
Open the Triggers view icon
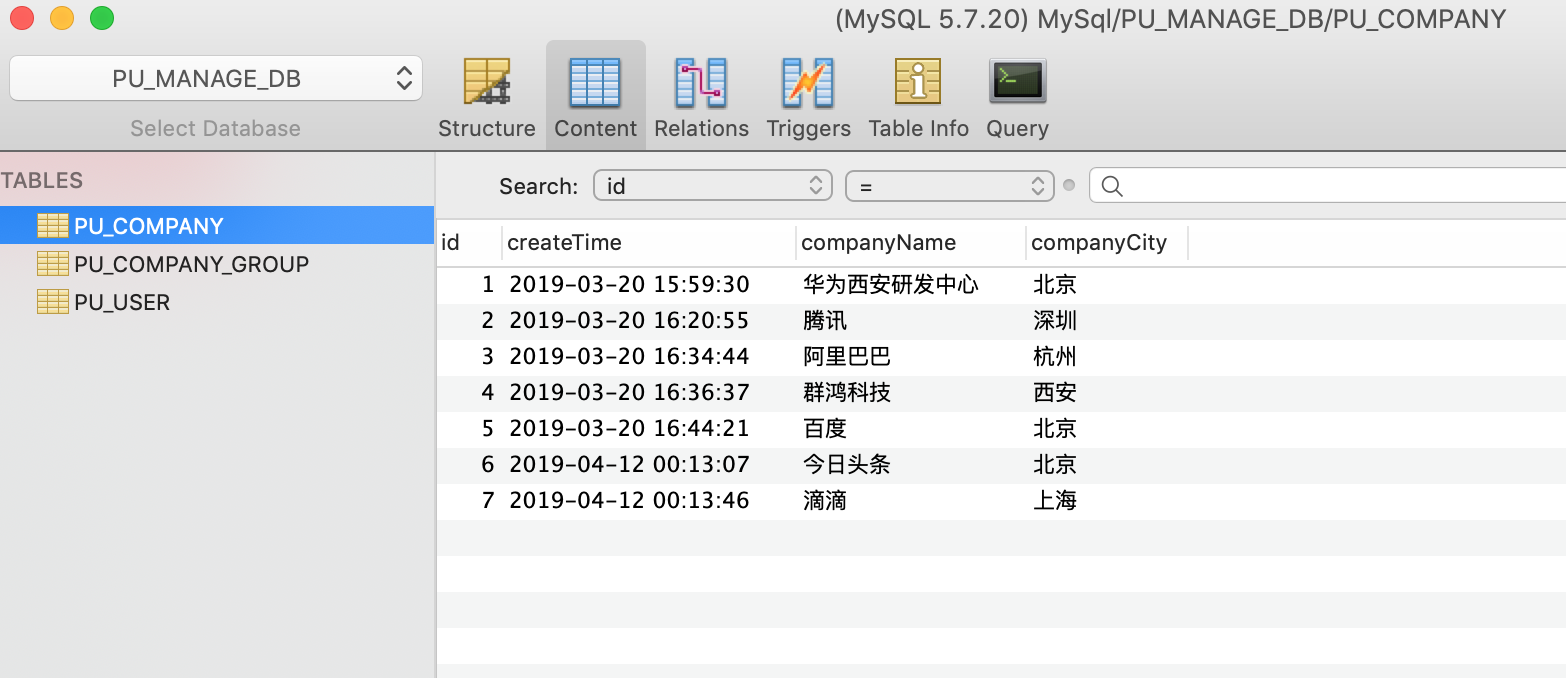pyautogui.click(x=808, y=80)
